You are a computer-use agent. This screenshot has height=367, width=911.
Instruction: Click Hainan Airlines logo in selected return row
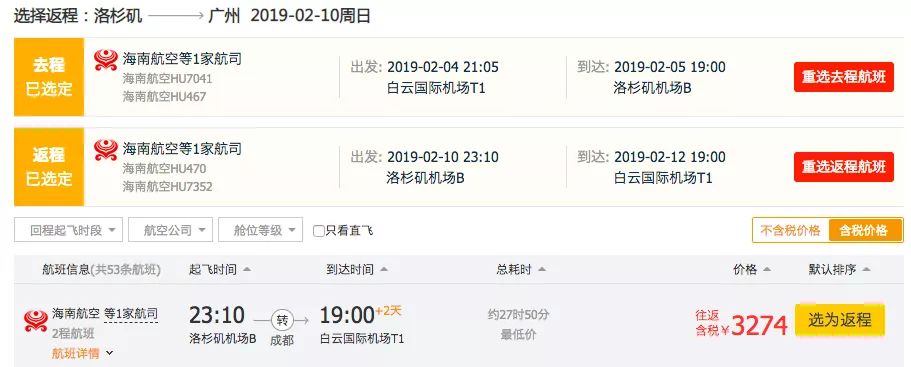pos(106,150)
